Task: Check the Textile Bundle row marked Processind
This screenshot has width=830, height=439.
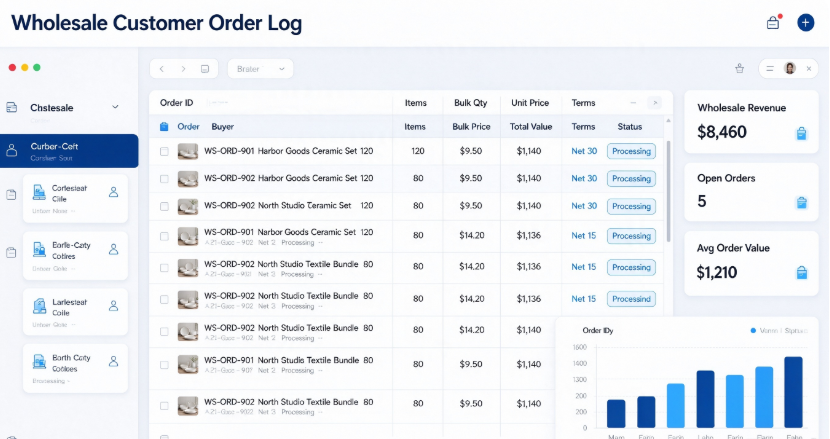Action: point(164,300)
